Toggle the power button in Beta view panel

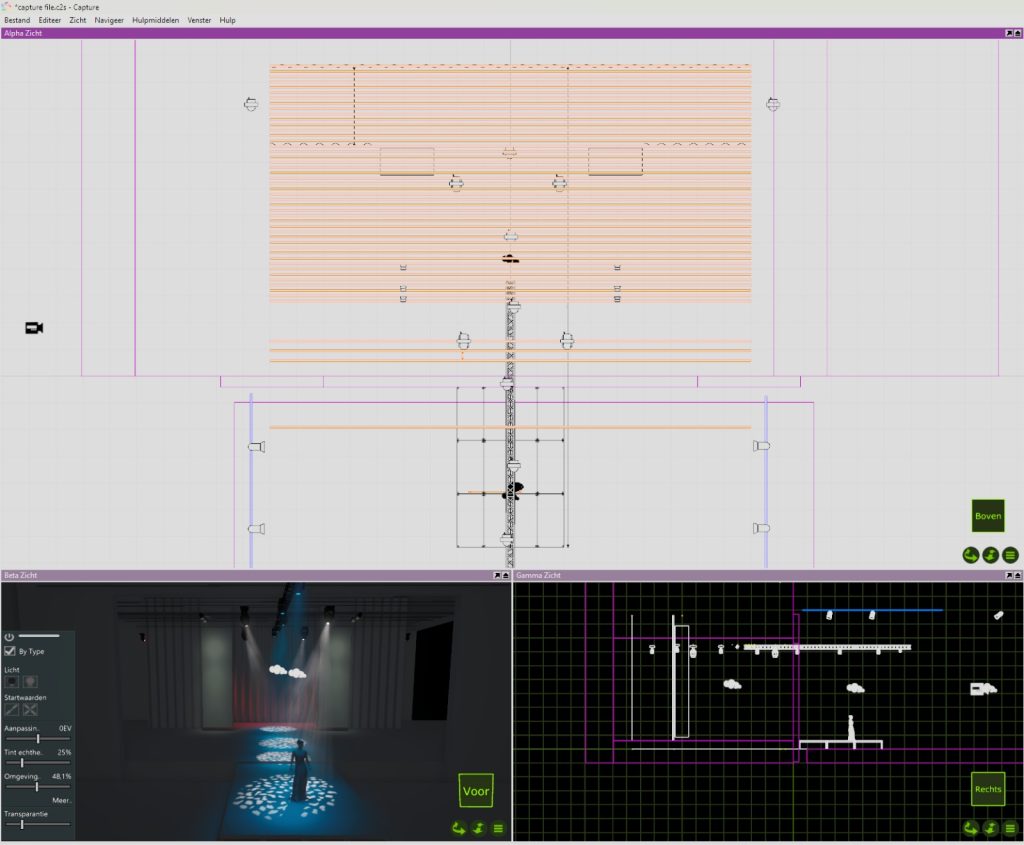tap(9, 636)
